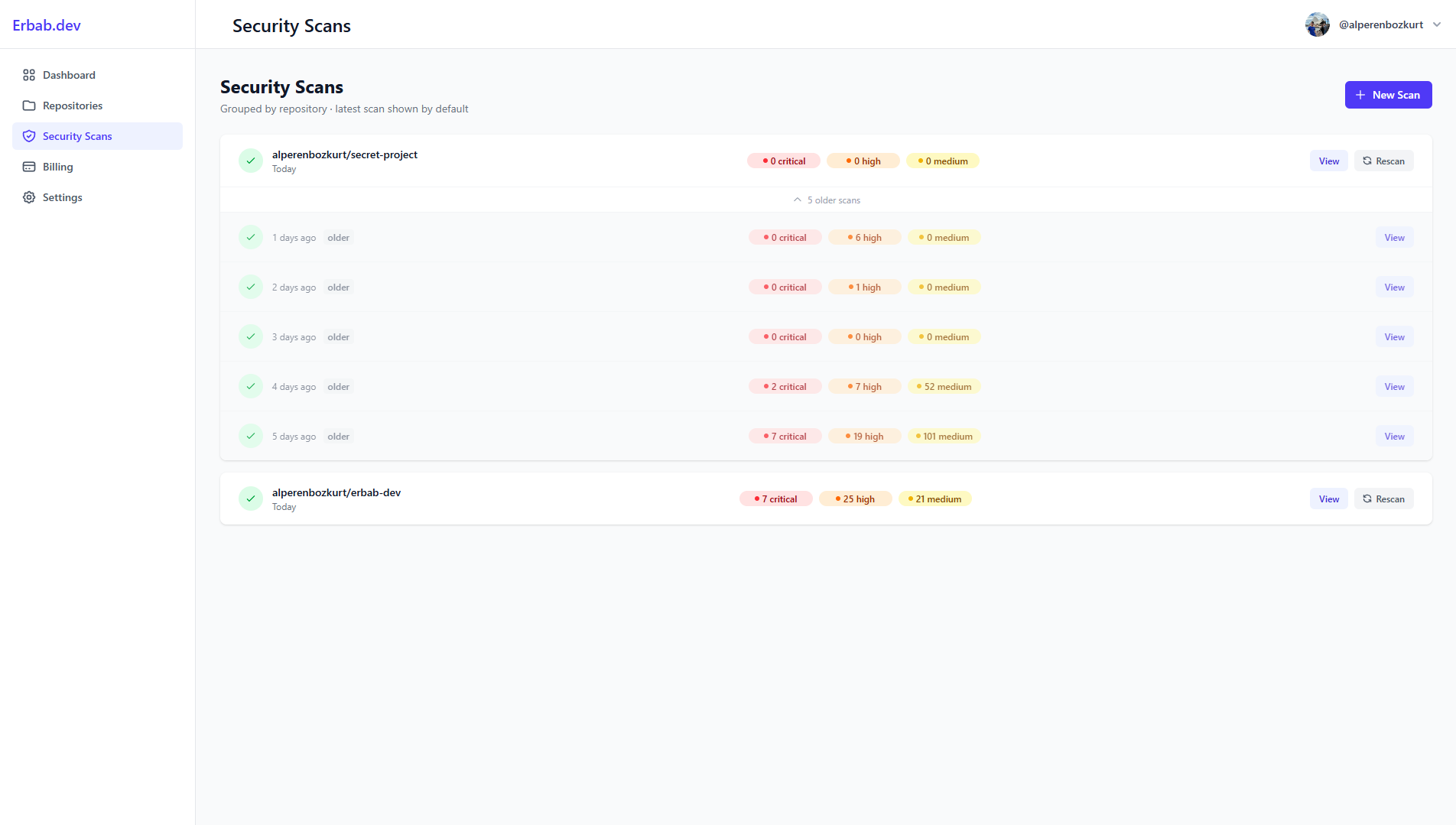The image size is (1456, 825).
Task: Open the account dropdown chevron
Action: click(x=1437, y=24)
